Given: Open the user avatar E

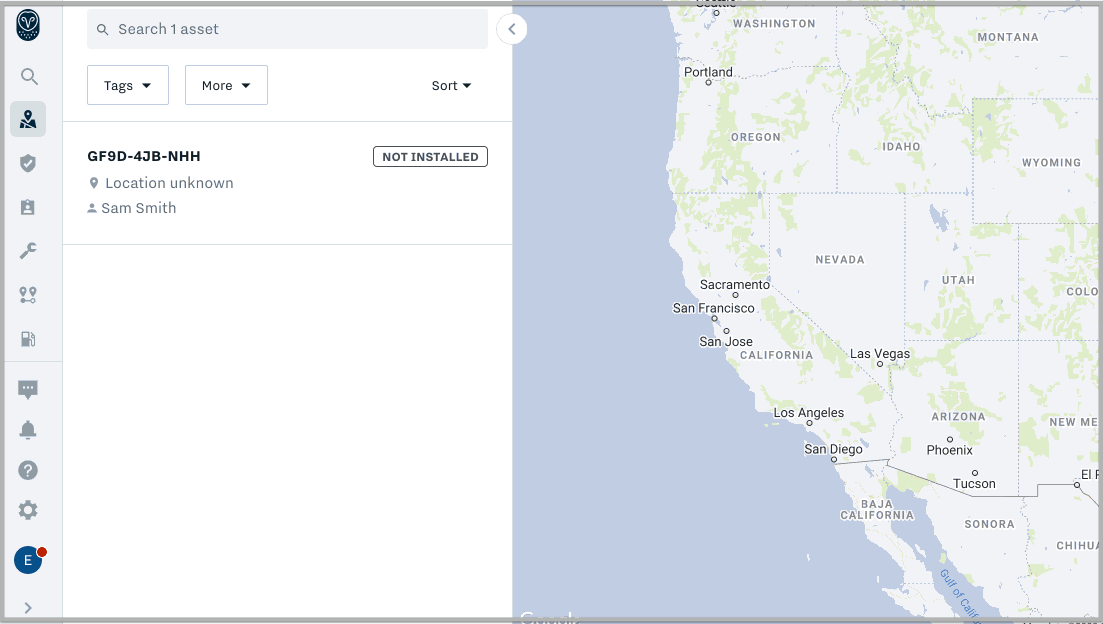Looking at the screenshot, I should [x=28, y=560].
